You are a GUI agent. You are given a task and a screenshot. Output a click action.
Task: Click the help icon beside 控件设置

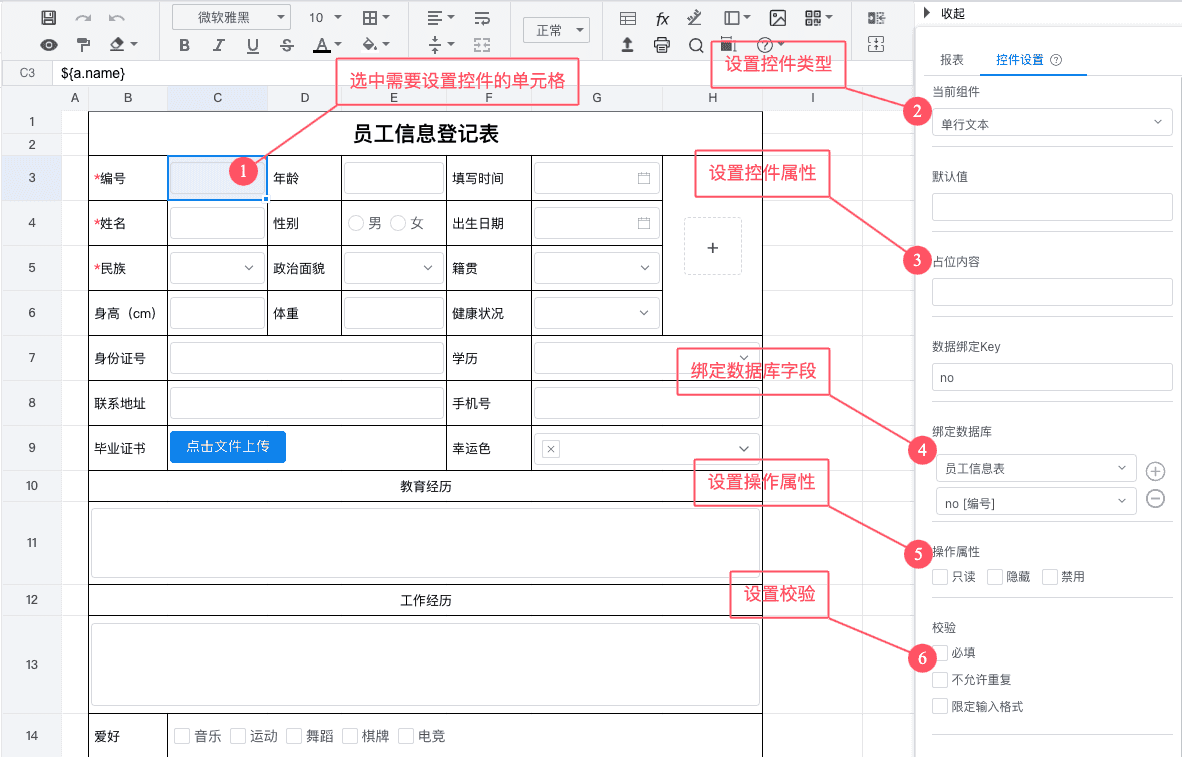click(x=1056, y=60)
